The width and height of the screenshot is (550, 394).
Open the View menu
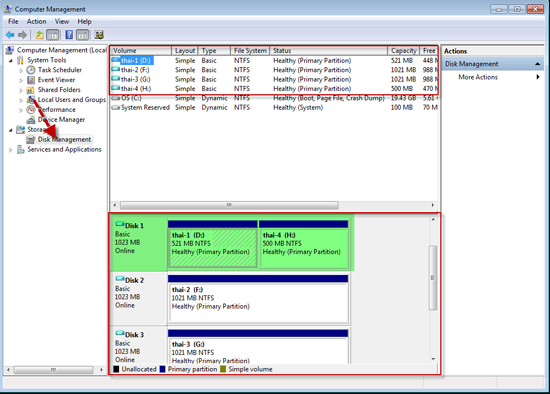click(62, 21)
